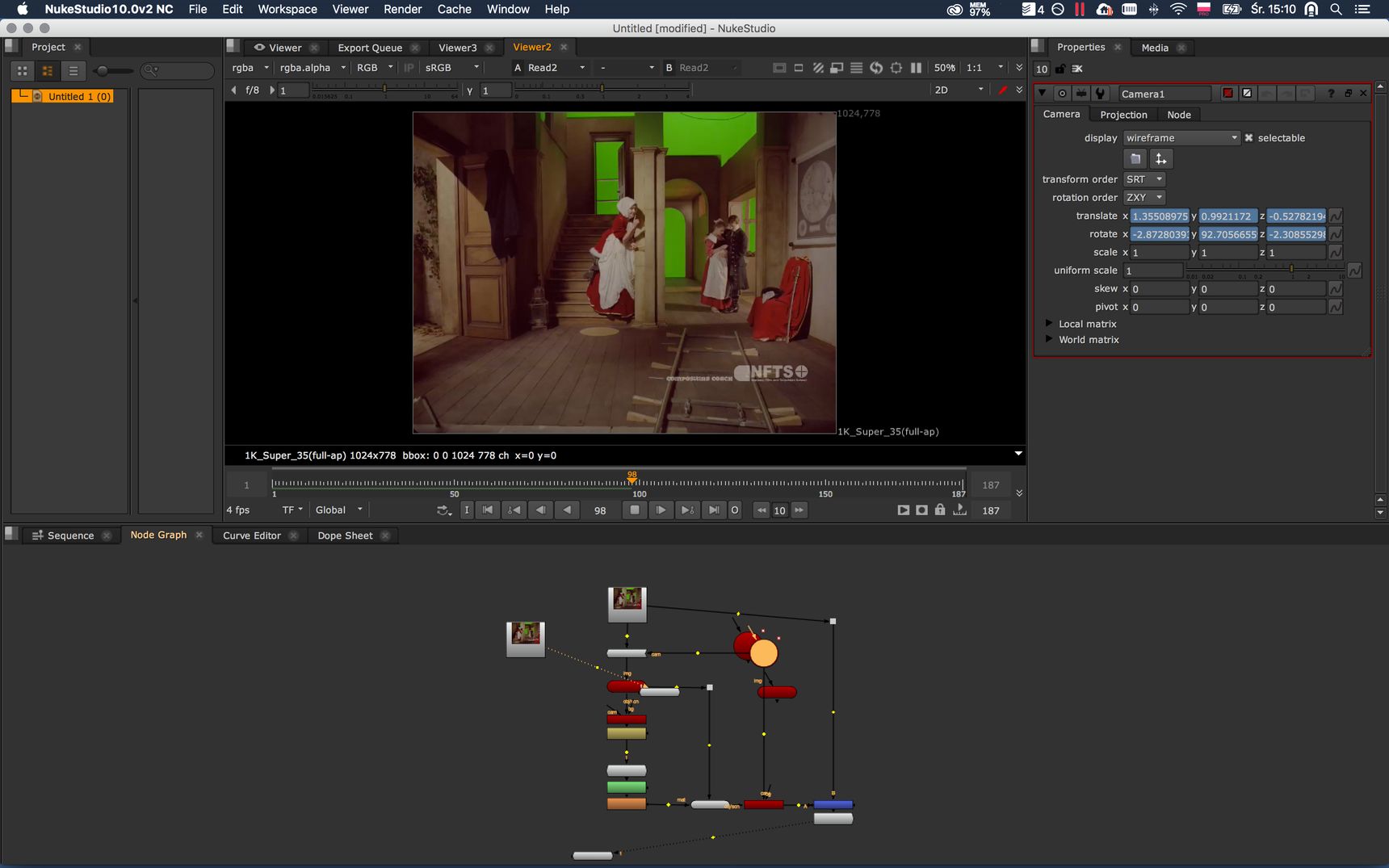The image size is (1389, 868).
Task: Adjust the viewer gamma slider
Action: point(602,90)
